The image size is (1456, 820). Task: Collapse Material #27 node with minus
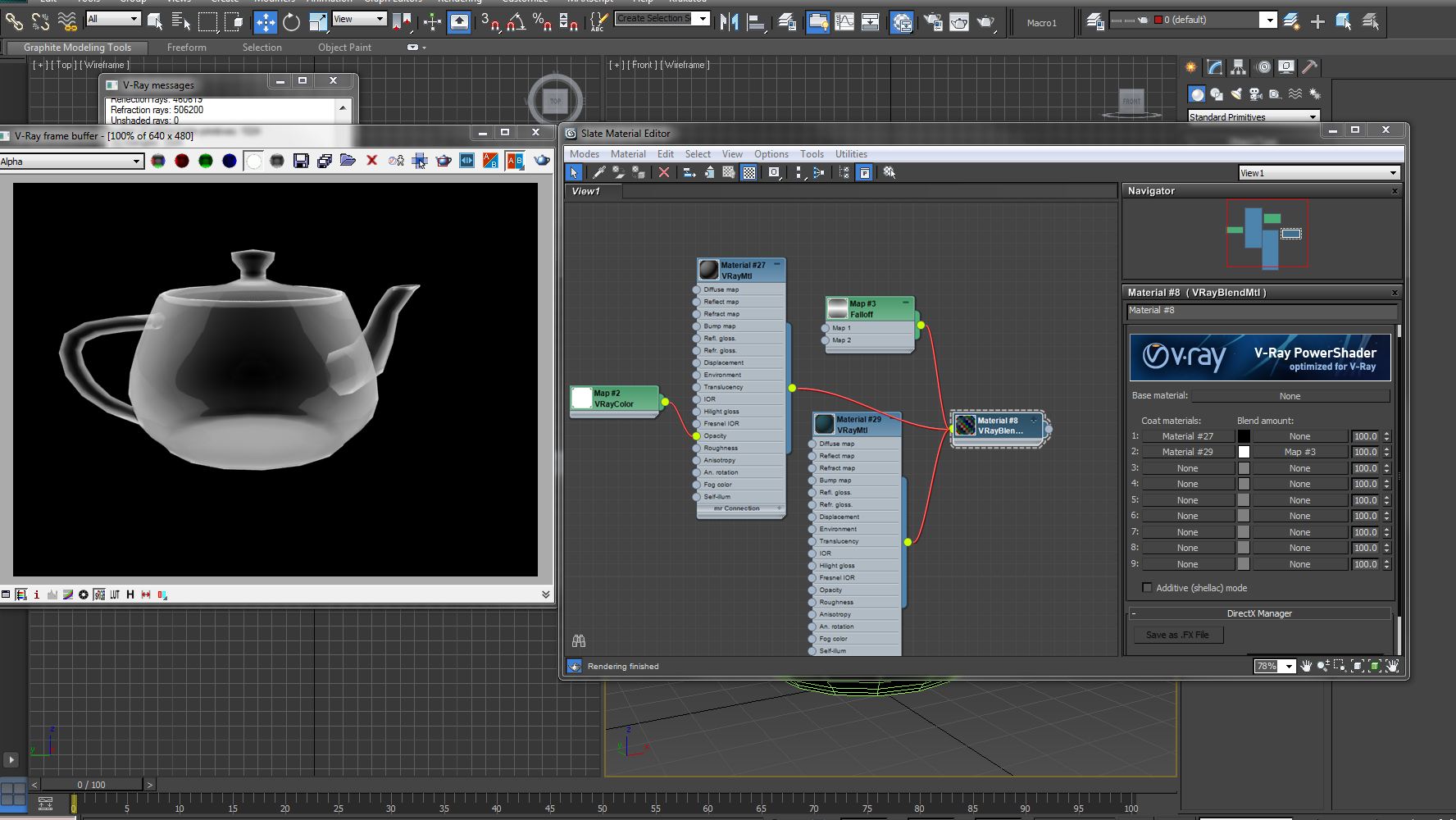point(777,264)
